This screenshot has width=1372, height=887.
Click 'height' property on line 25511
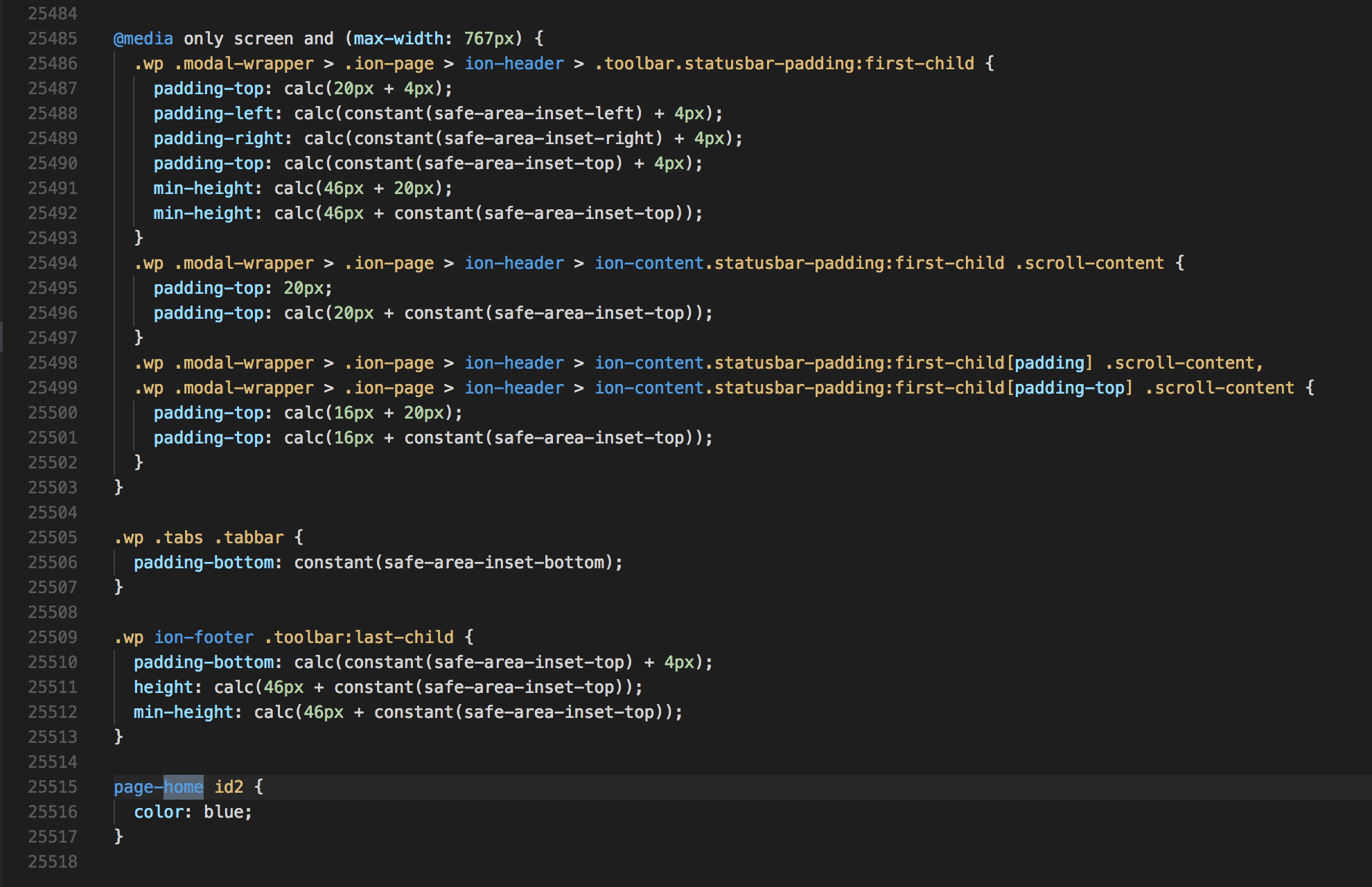tap(164, 687)
